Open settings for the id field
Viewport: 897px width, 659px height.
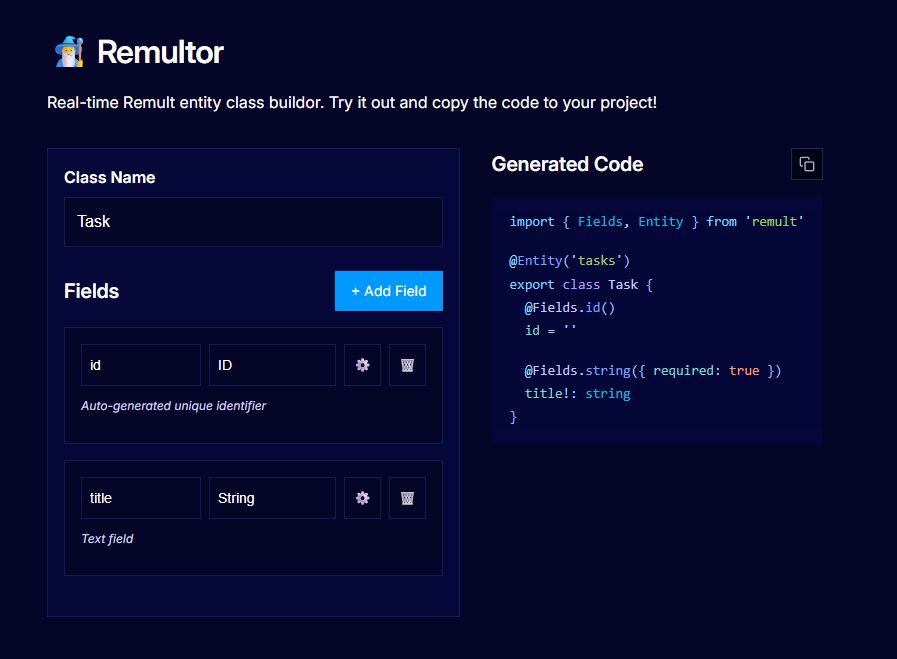pyautogui.click(x=362, y=365)
